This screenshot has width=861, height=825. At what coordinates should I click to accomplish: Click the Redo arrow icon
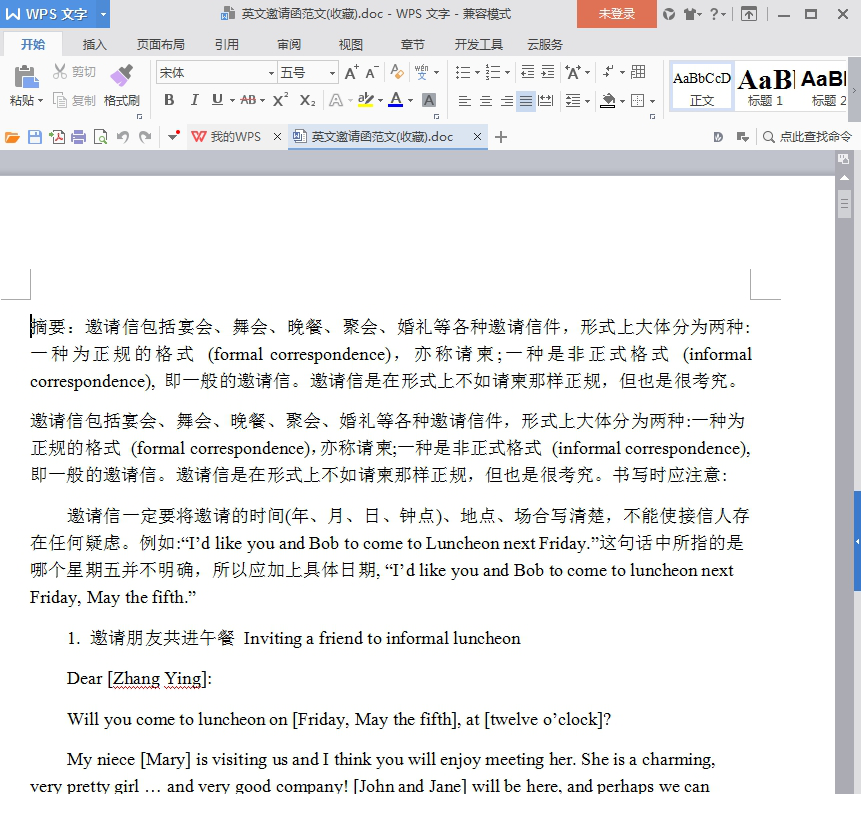click(145, 137)
